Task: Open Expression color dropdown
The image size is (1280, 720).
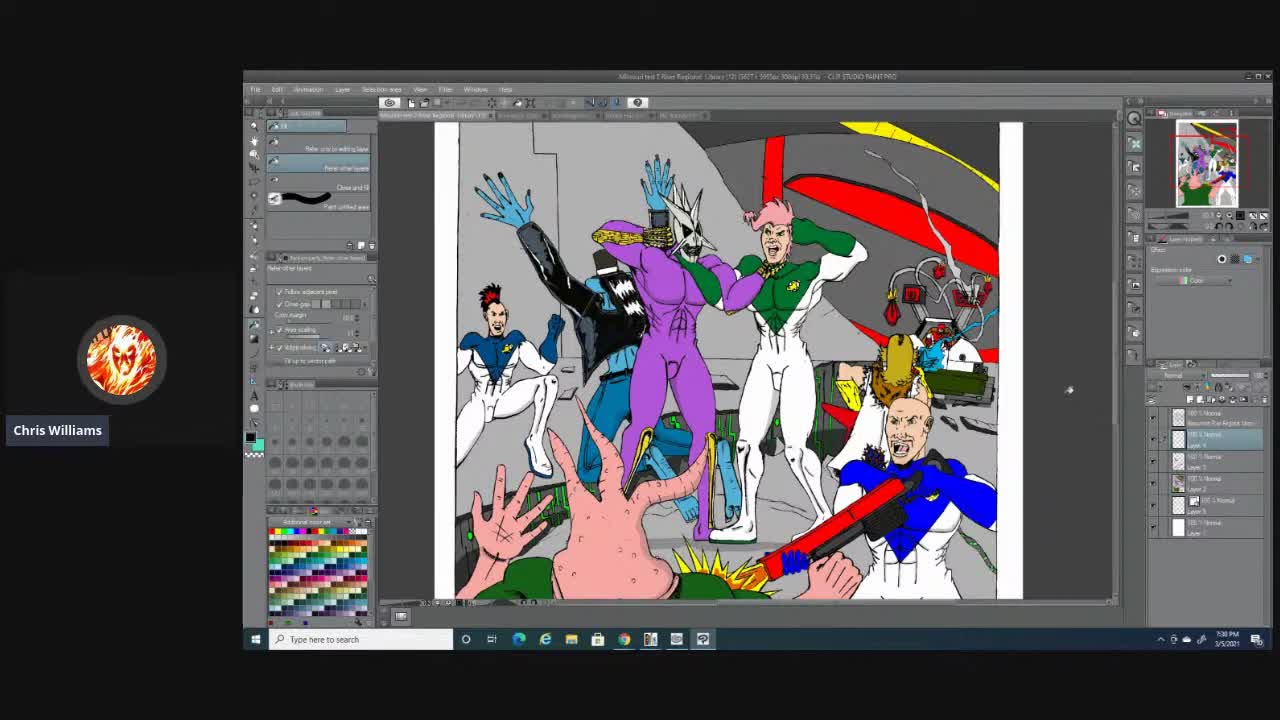Action: 1195,281
